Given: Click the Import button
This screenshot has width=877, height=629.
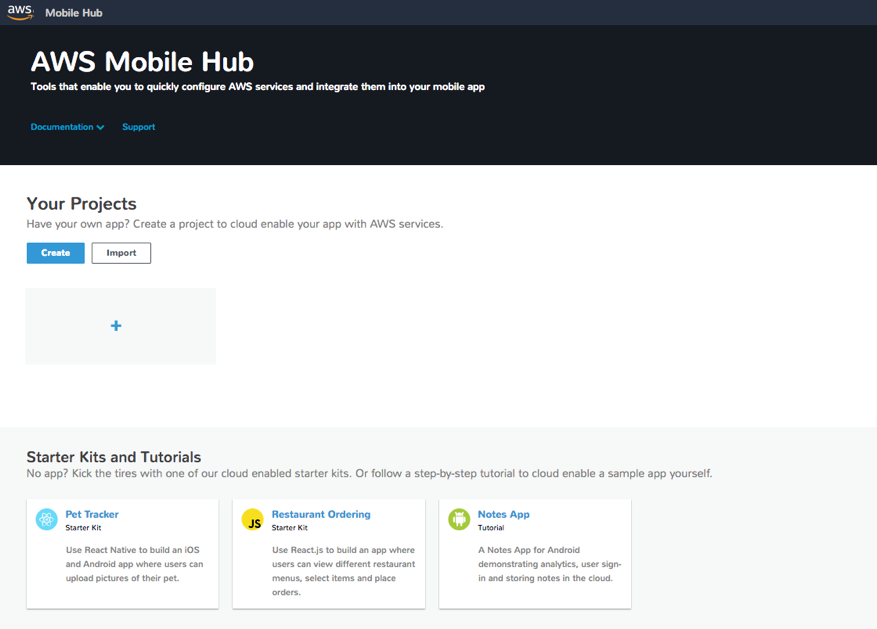Looking at the screenshot, I should coord(121,253).
